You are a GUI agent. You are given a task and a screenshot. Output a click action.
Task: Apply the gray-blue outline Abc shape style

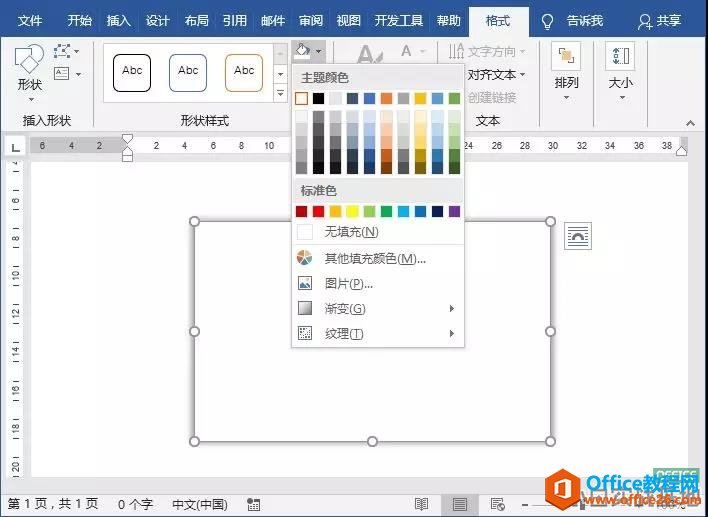coord(188,73)
